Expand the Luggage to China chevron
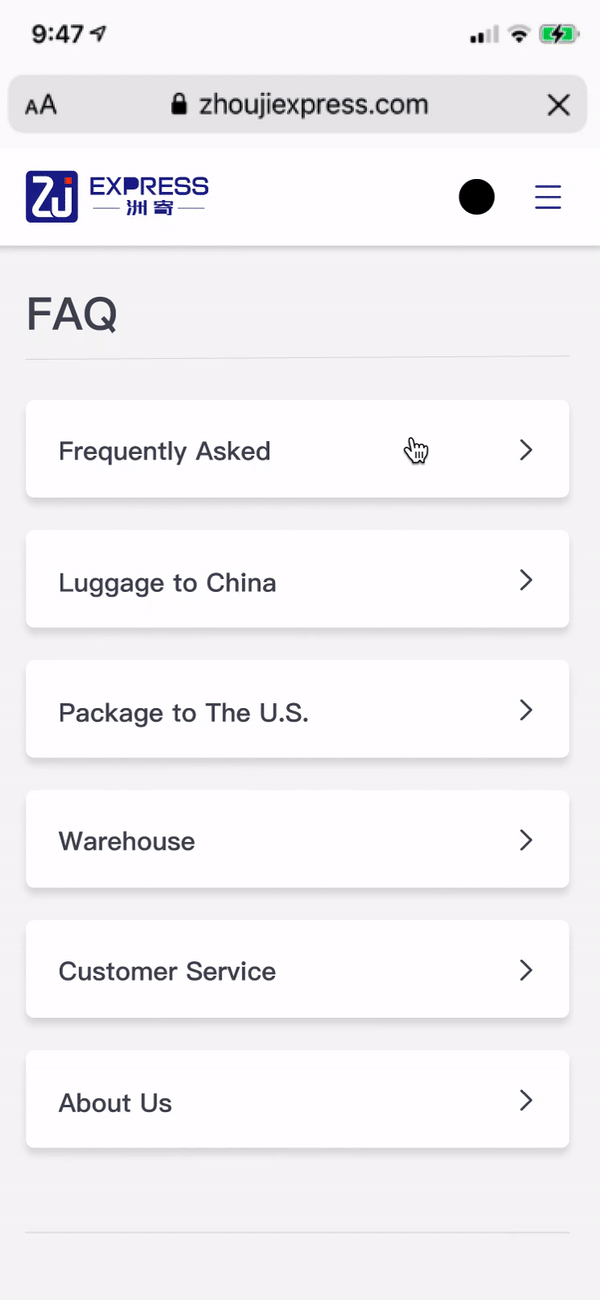Viewport: 600px width, 1300px height. (x=526, y=580)
